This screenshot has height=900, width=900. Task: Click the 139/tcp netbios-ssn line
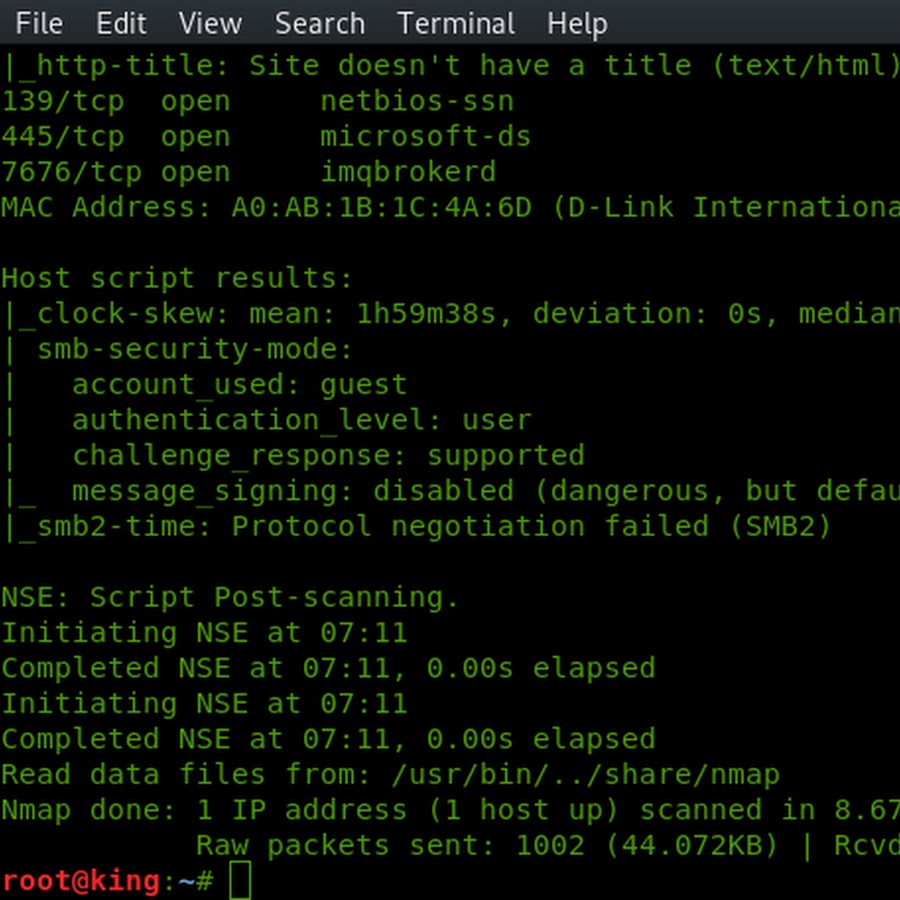pyautogui.click(x=258, y=102)
